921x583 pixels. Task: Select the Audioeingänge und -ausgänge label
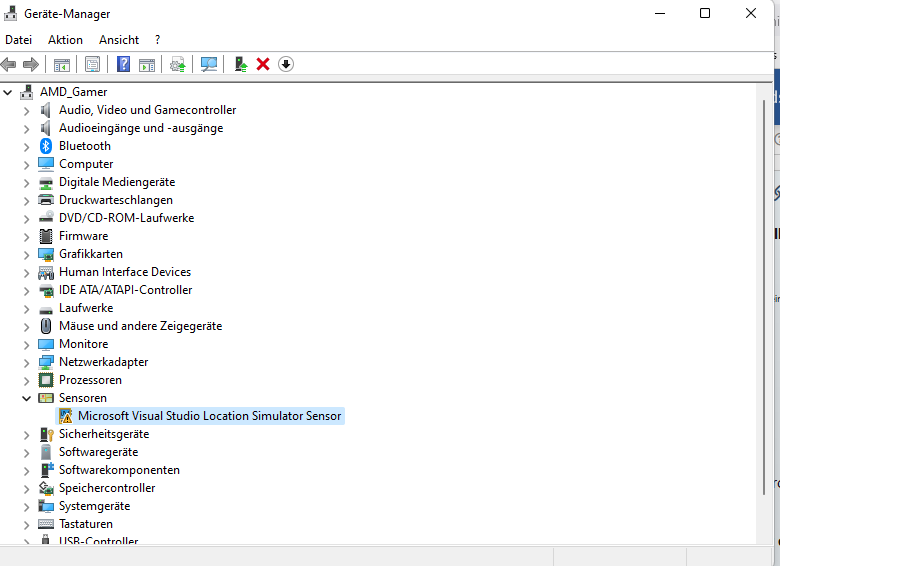coord(141,128)
